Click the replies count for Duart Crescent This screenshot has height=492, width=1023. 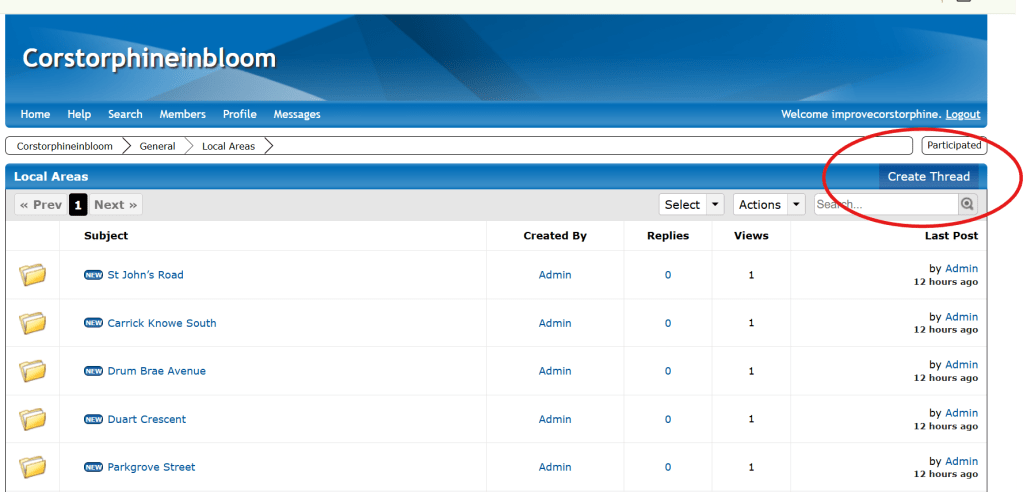click(x=667, y=420)
